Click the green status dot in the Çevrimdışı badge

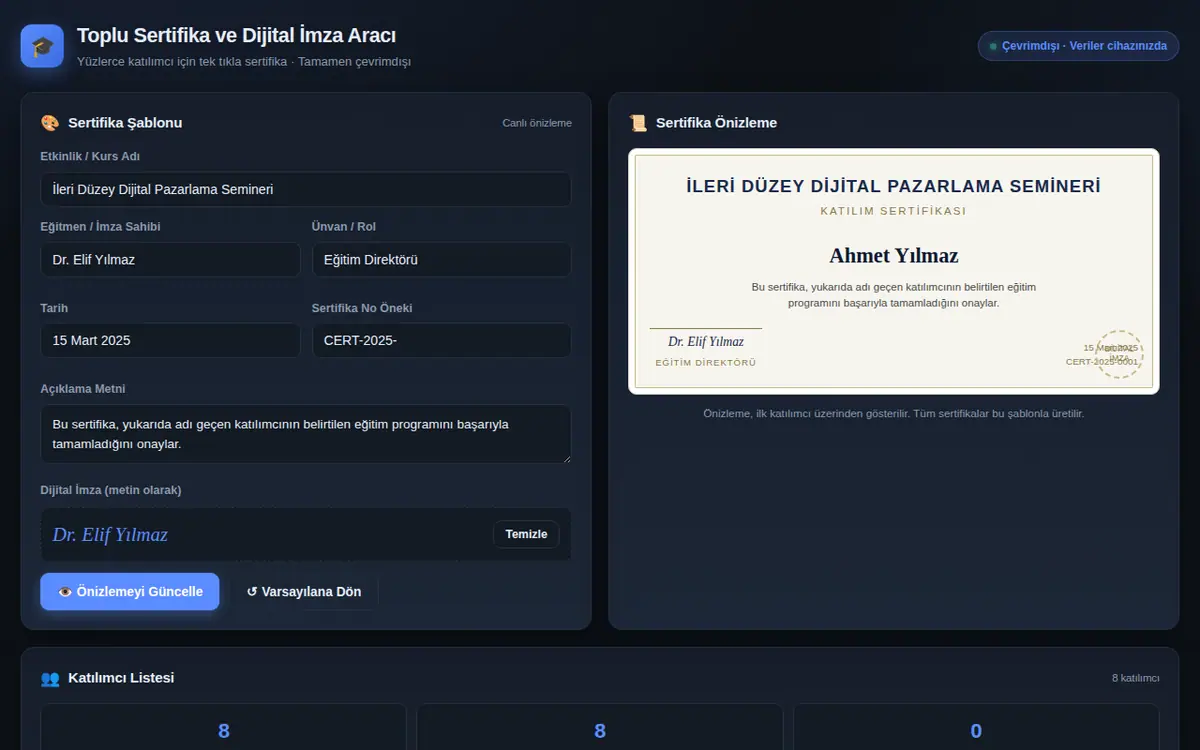coord(993,46)
